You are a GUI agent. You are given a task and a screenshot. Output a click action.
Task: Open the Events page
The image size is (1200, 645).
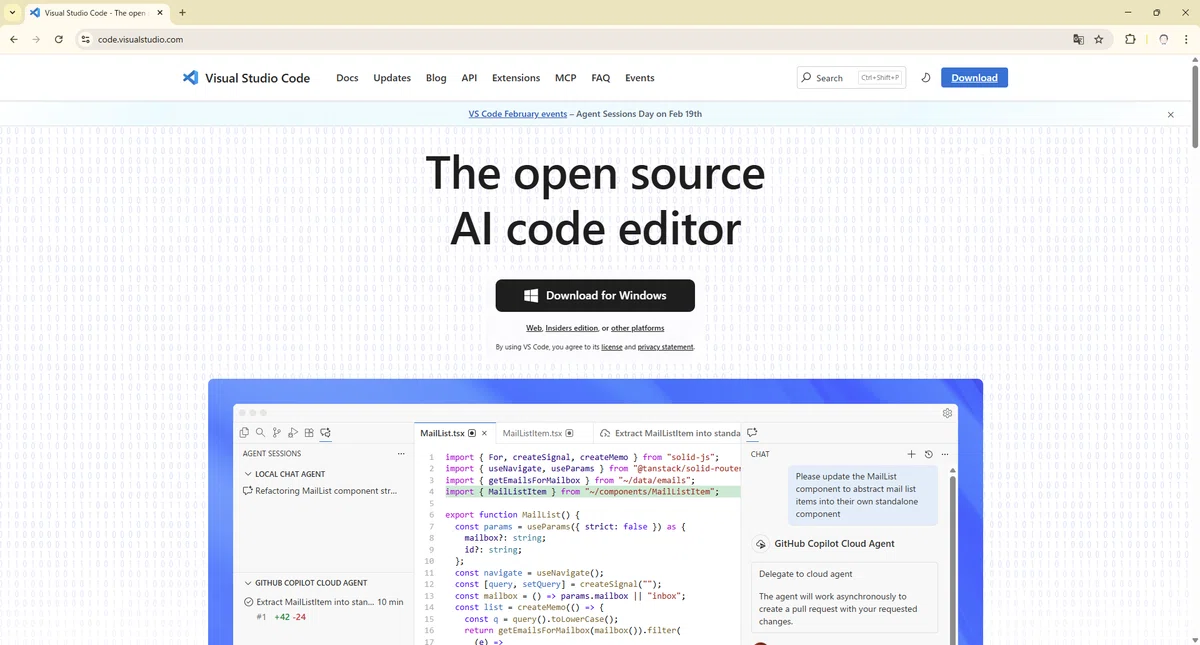pyautogui.click(x=640, y=78)
